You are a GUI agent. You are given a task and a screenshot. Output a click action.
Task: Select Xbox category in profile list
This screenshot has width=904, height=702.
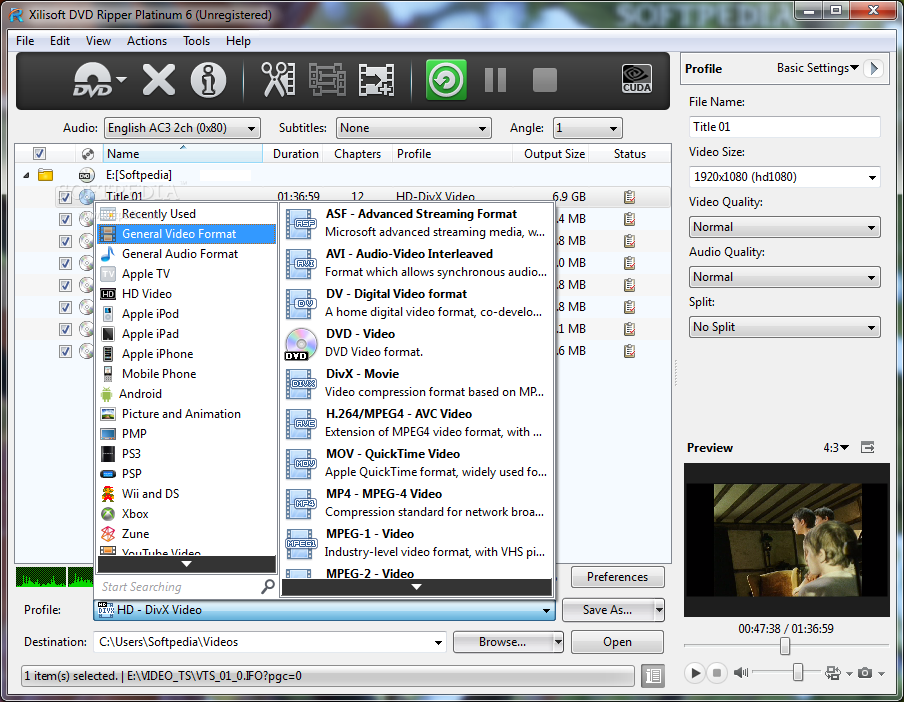point(186,514)
